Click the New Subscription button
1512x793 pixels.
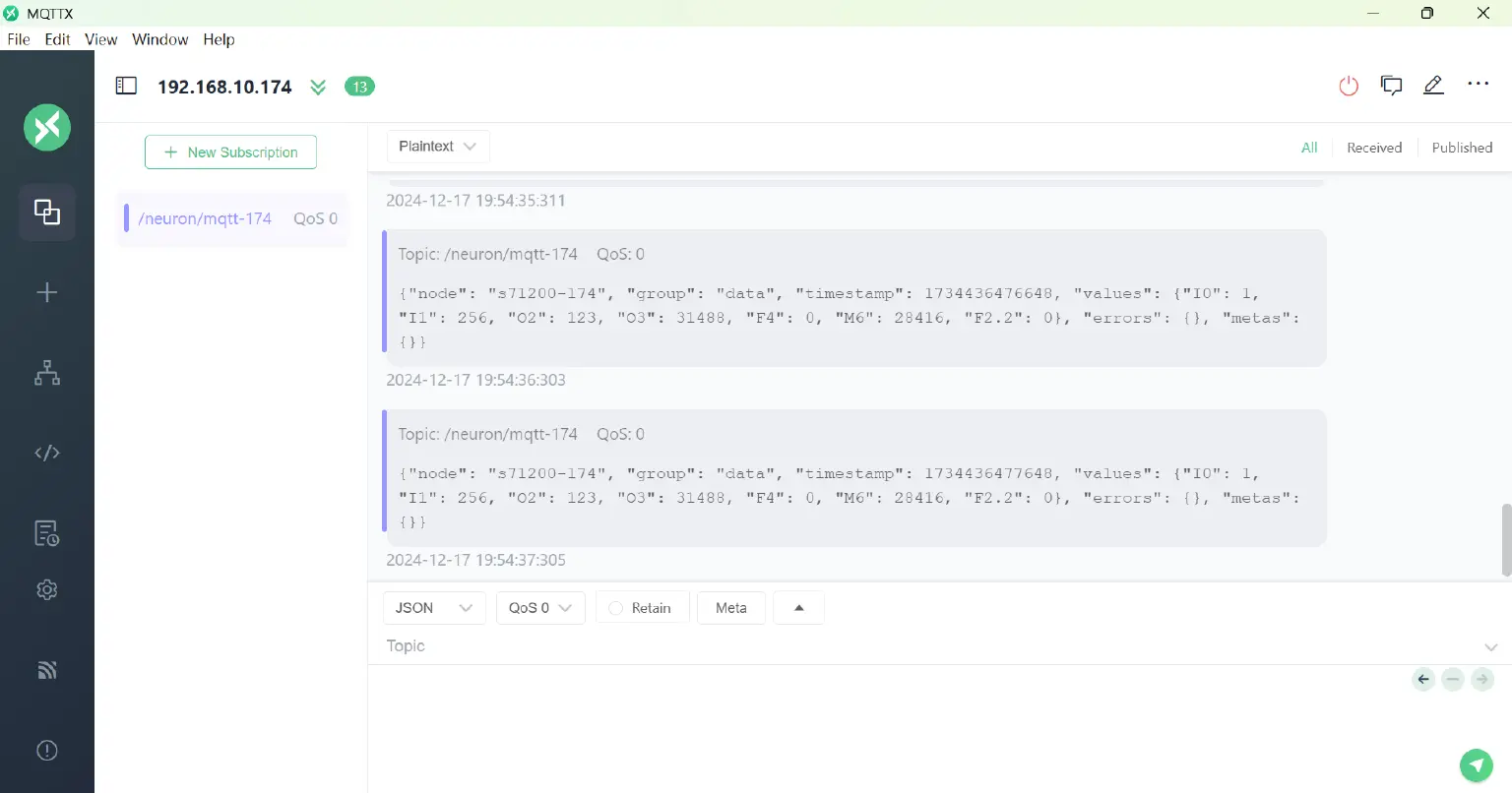[x=230, y=152]
